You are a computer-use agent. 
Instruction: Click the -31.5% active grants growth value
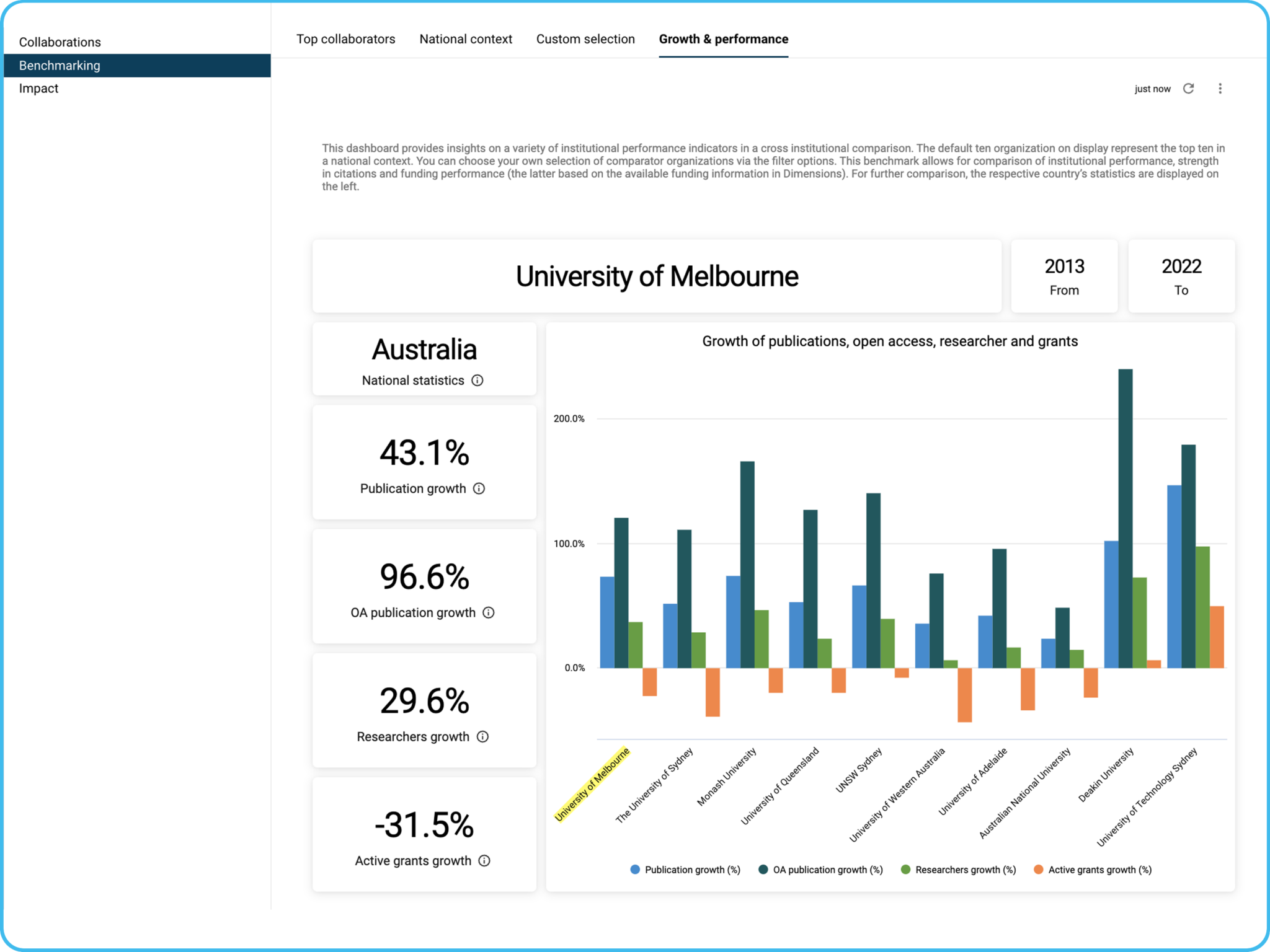[424, 824]
